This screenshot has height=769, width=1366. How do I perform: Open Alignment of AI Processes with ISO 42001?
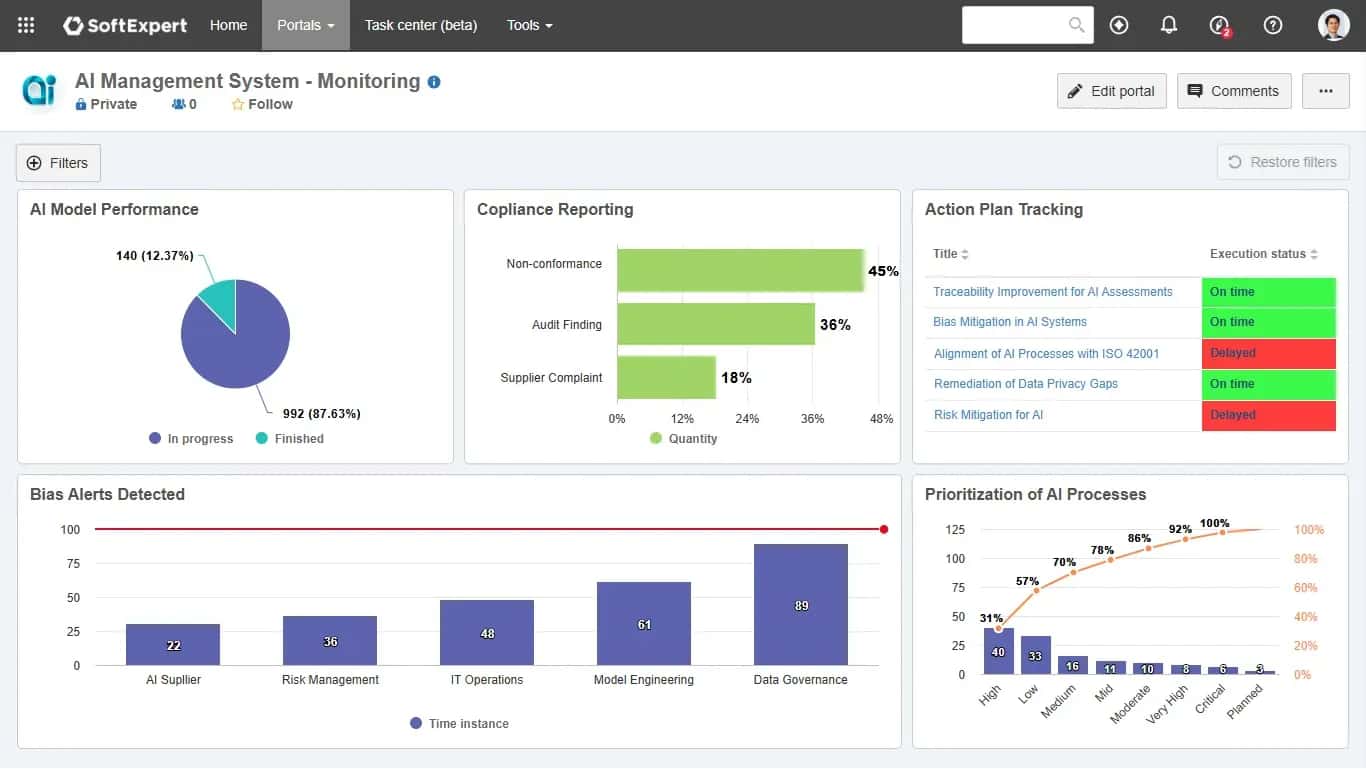[x=1047, y=353]
